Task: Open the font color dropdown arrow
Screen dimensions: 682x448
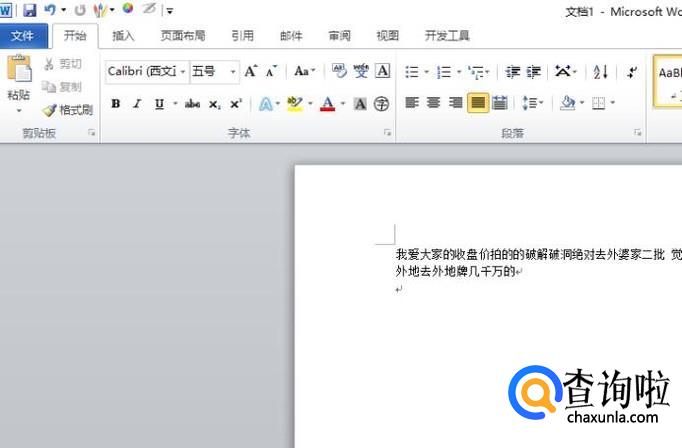Action: coord(343,104)
